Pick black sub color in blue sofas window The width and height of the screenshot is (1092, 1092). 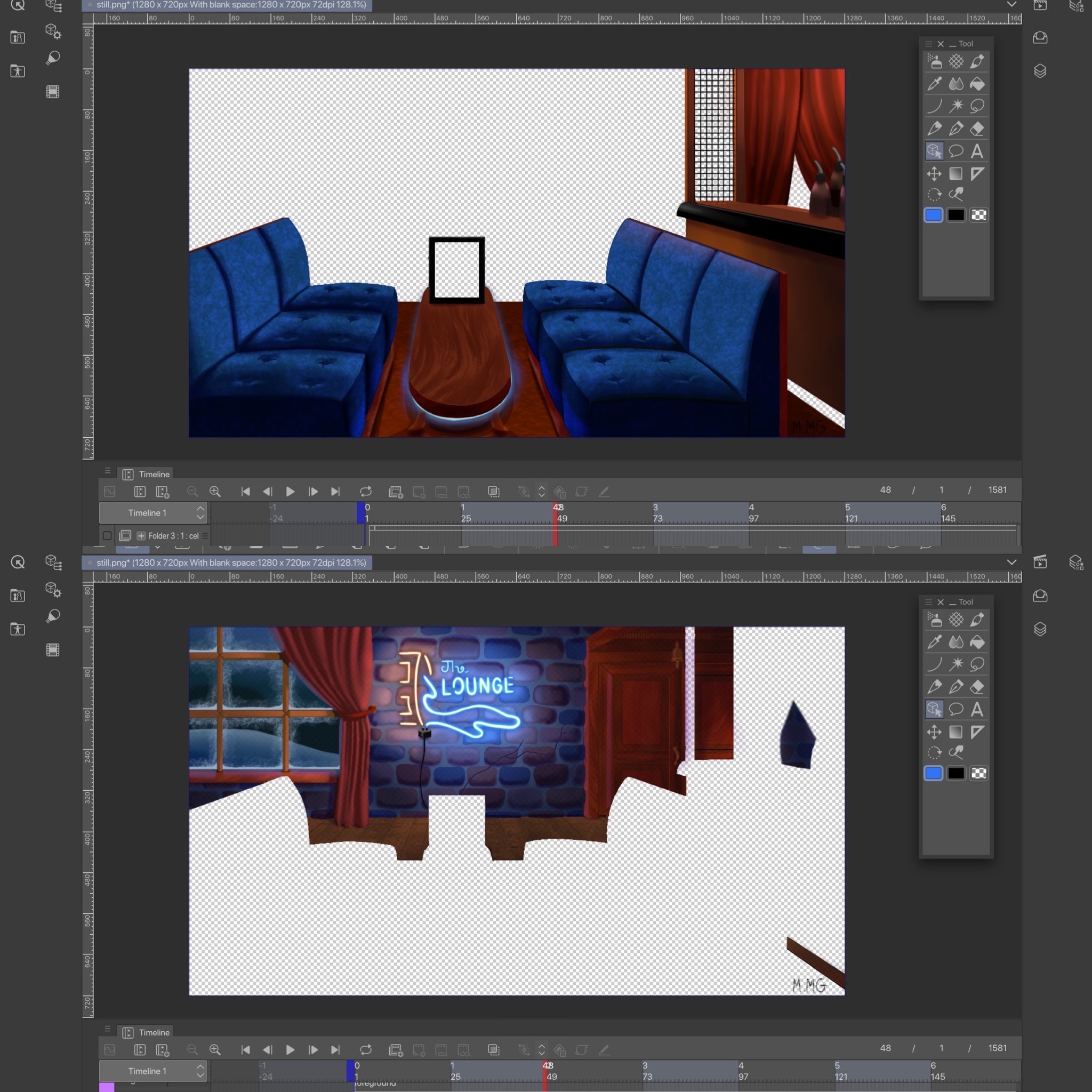[956, 215]
